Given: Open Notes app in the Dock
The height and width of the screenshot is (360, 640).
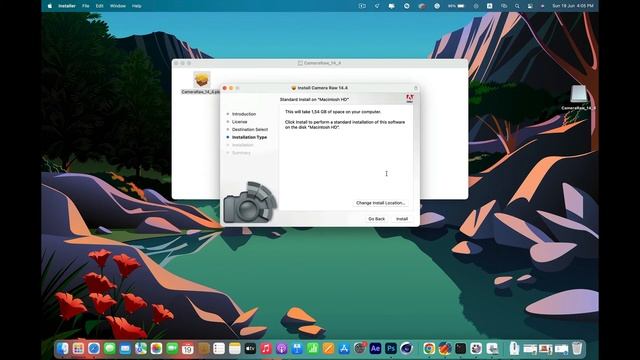Looking at the screenshot, I should pyautogui.click(x=235, y=348).
